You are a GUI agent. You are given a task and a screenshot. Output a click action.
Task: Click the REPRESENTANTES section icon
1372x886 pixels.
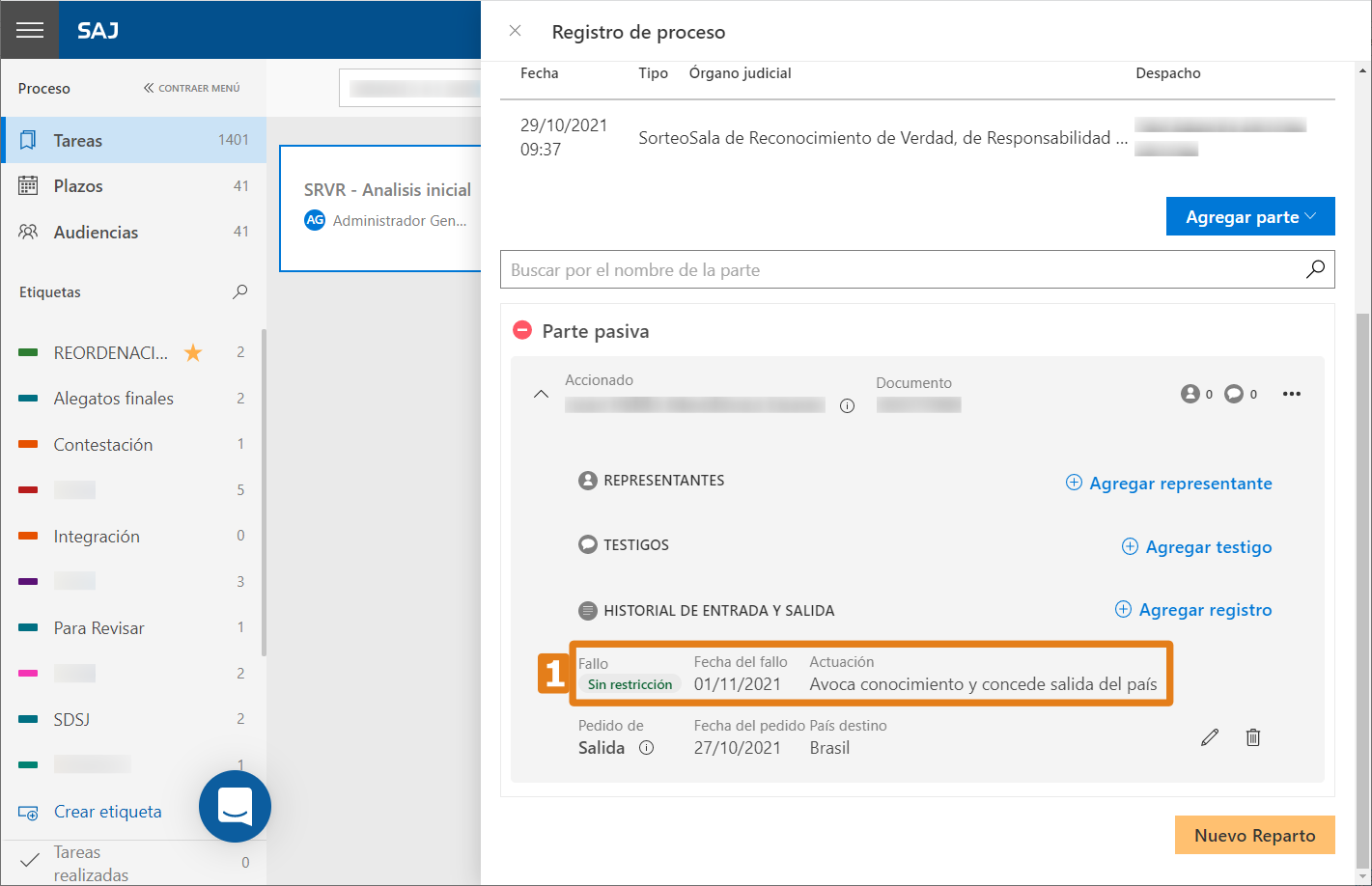pos(587,480)
